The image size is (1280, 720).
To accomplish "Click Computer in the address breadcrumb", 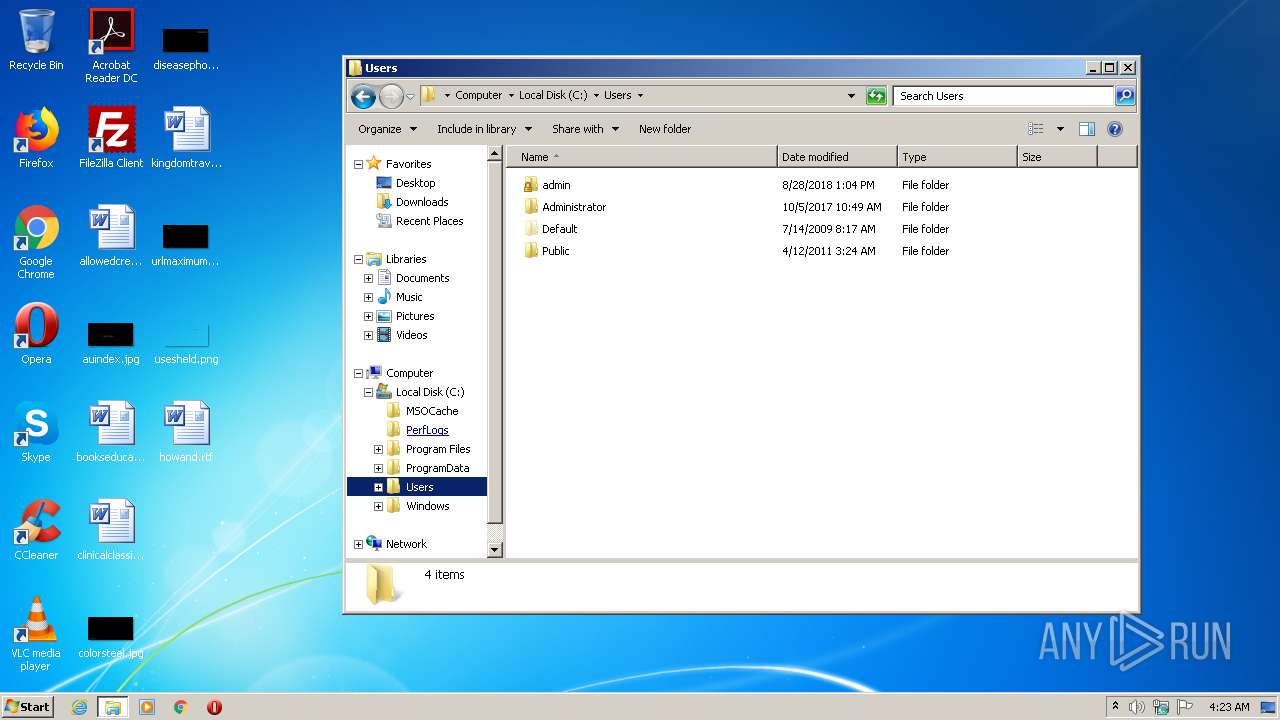I will point(479,96).
